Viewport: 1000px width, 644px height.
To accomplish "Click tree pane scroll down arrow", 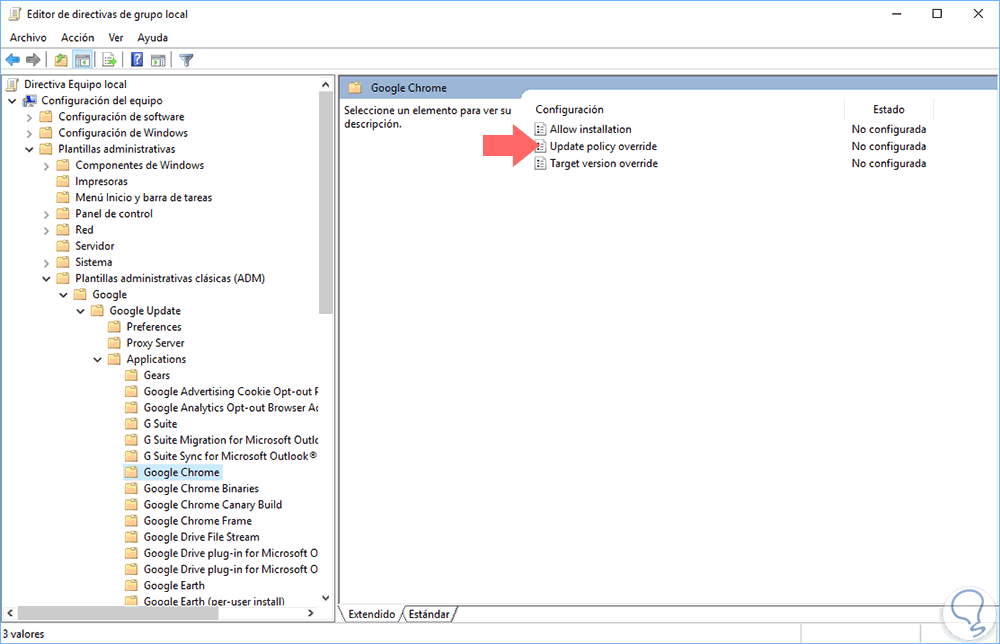I will point(326,598).
